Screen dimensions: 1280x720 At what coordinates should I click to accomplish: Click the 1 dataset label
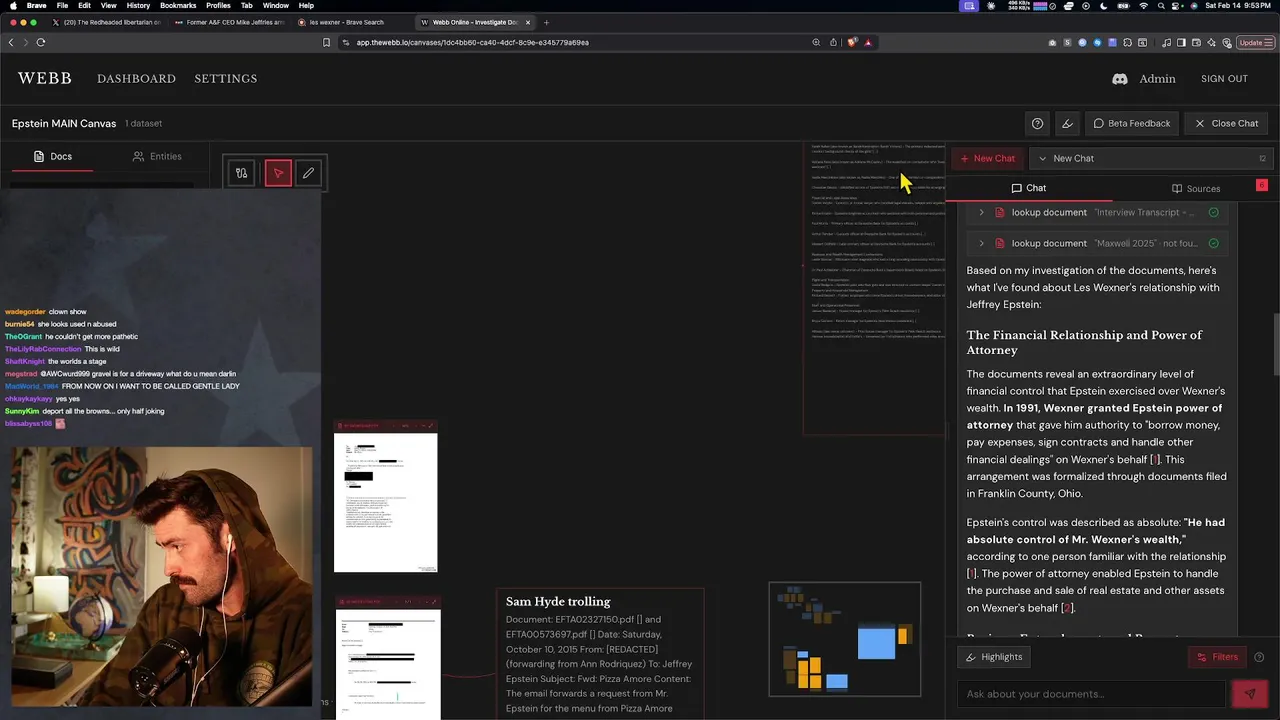[144, 123]
